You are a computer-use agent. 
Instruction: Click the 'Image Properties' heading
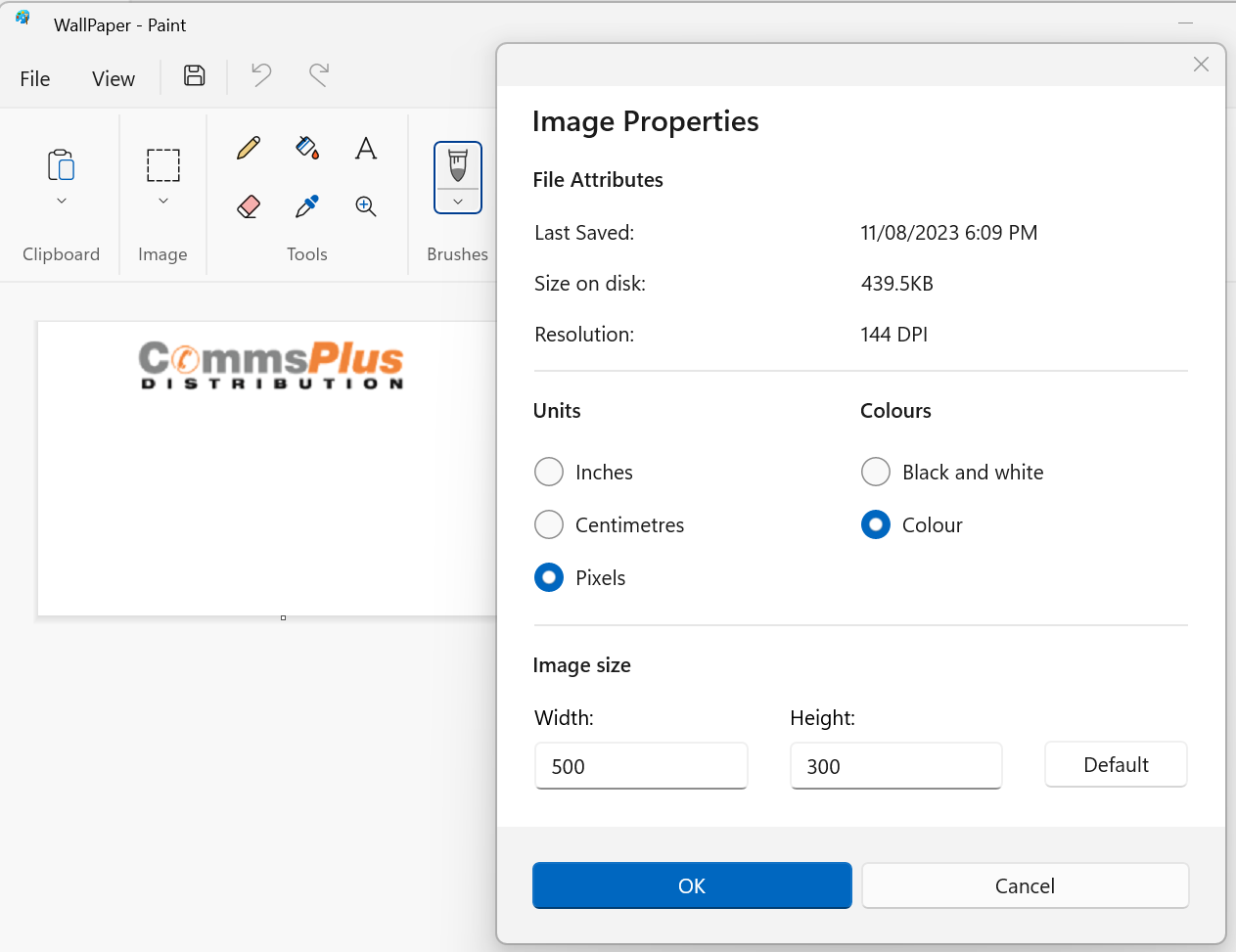(645, 121)
